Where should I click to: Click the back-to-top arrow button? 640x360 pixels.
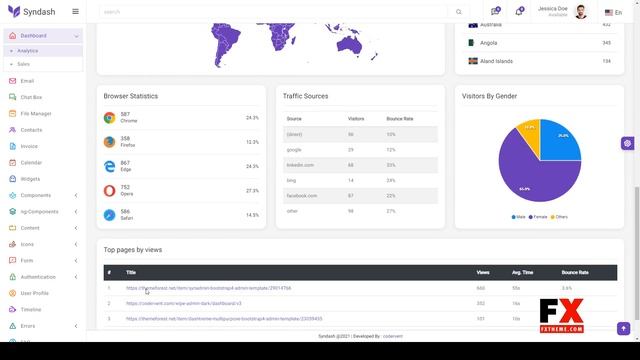pos(623,329)
